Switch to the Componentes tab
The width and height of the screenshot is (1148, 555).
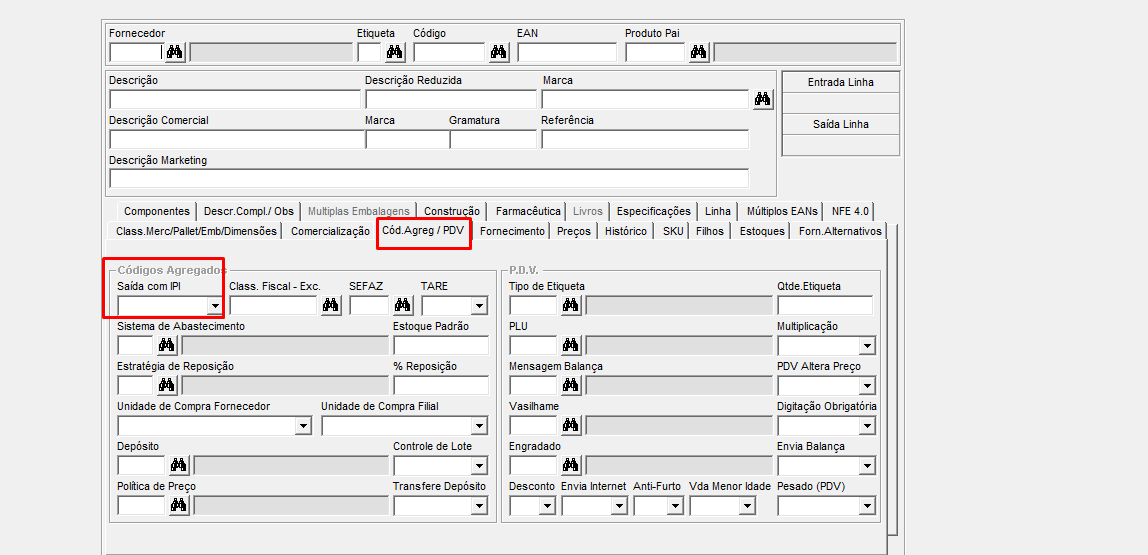click(157, 211)
